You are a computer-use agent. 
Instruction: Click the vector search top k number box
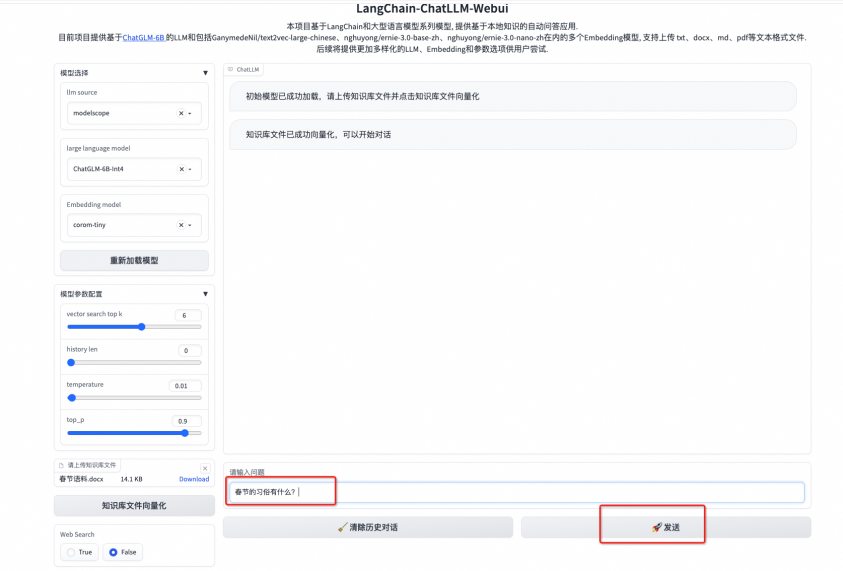(x=188, y=316)
